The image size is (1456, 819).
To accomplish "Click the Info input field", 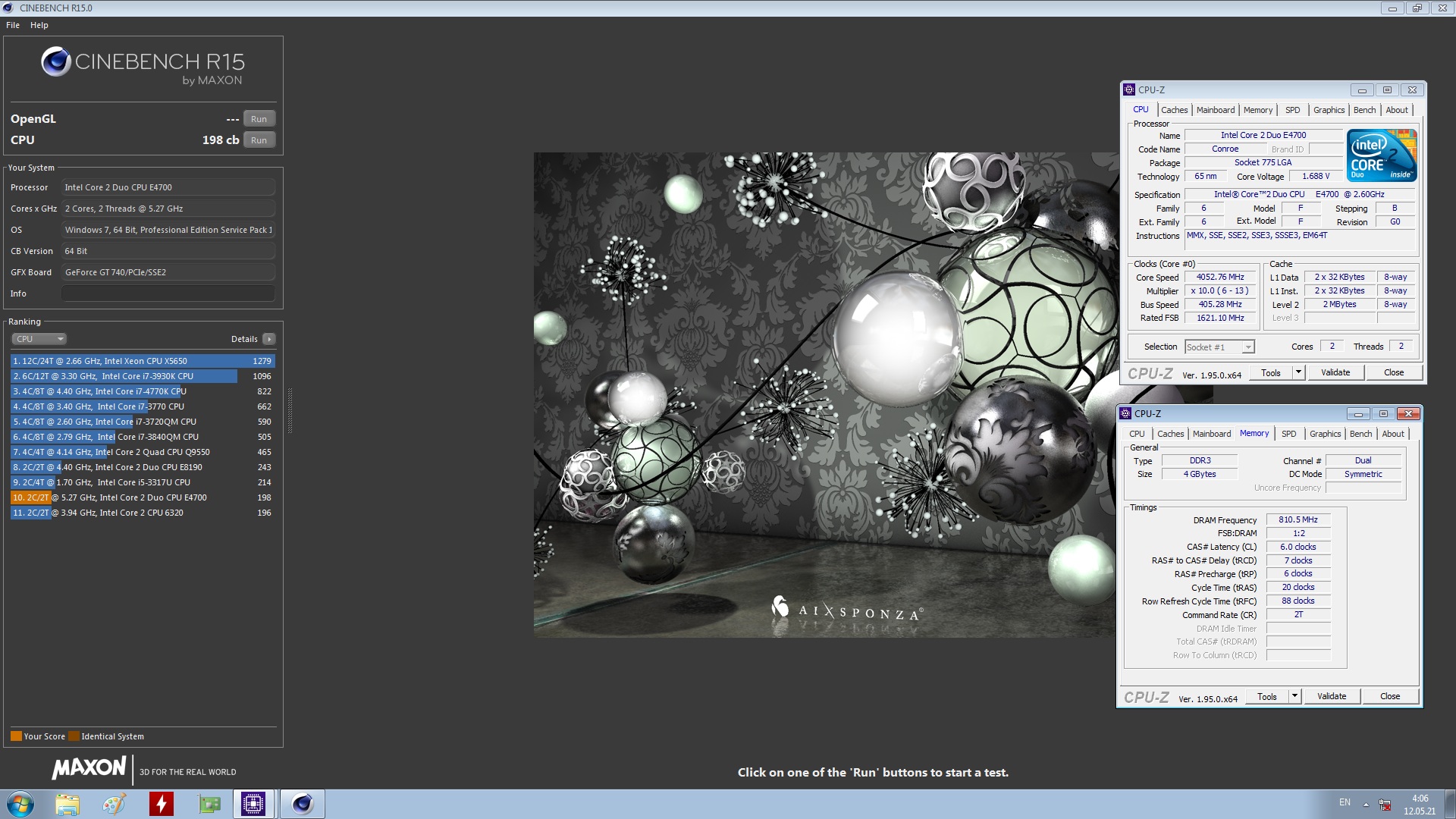I will 168,293.
